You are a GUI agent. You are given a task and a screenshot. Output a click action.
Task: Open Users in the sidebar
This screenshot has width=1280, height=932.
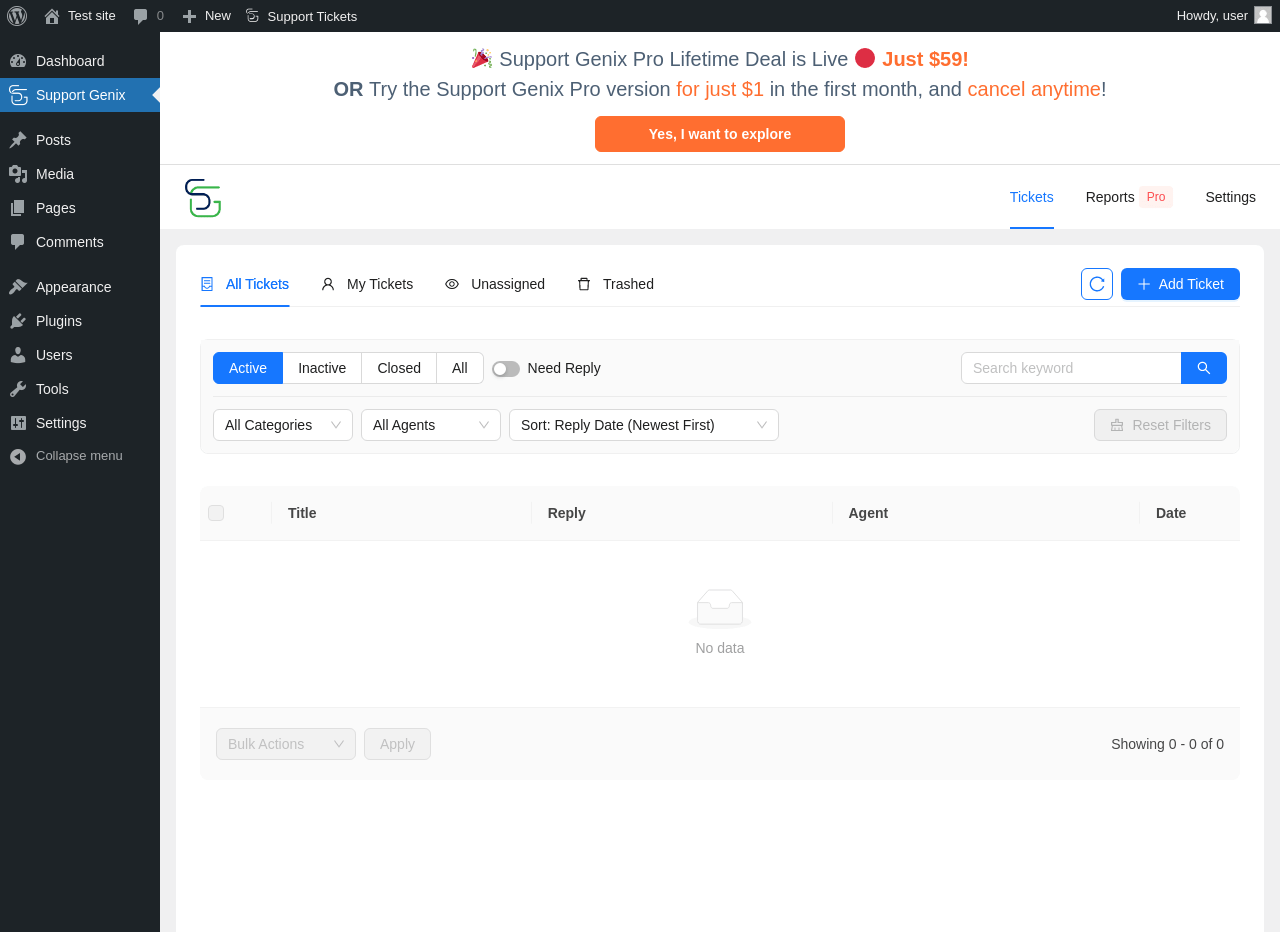coord(80,355)
